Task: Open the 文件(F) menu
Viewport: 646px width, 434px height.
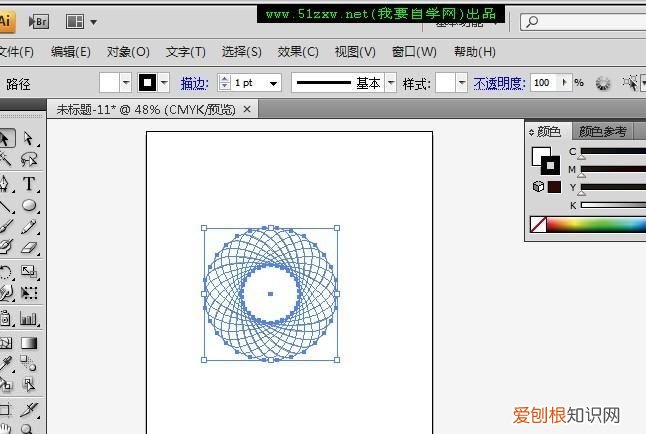Action: (16, 52)
